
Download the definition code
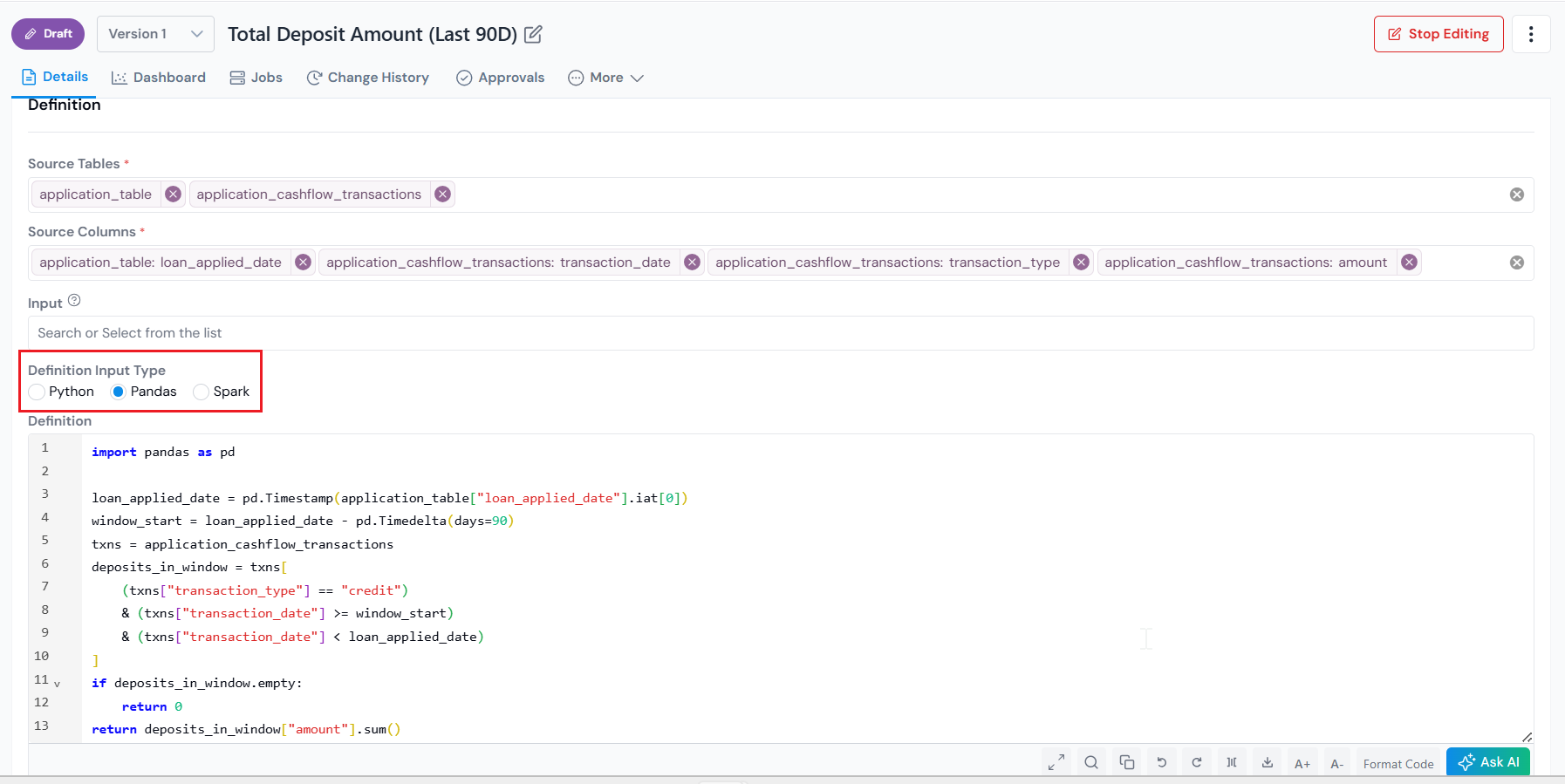[1268, 762]
